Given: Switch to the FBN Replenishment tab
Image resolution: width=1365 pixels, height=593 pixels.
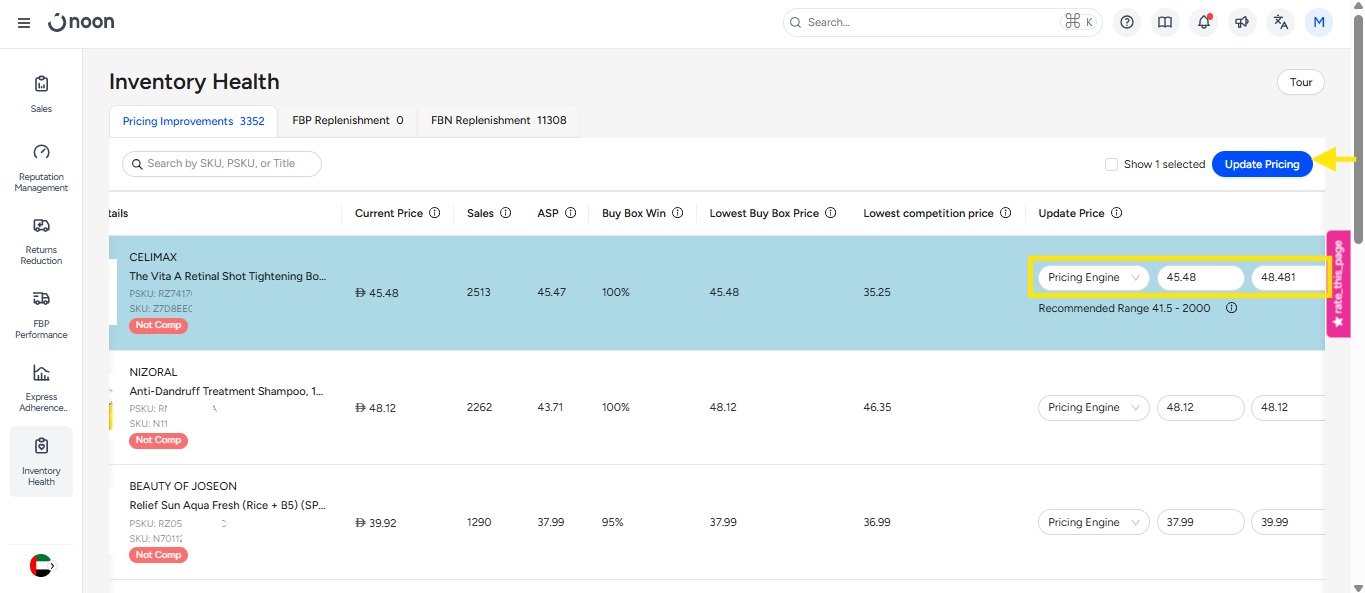Looking at the screenshot, I should click(498, 121).
